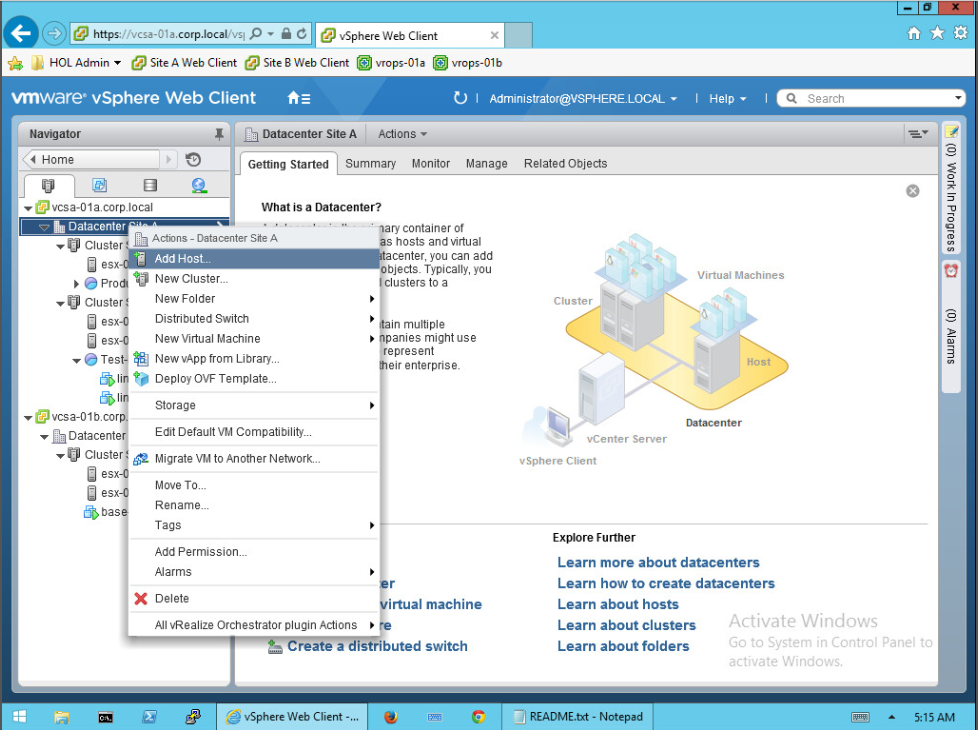The image size is (978, 730).
Task: Open the Distributed Switch submenu
Action: point(254,318)
